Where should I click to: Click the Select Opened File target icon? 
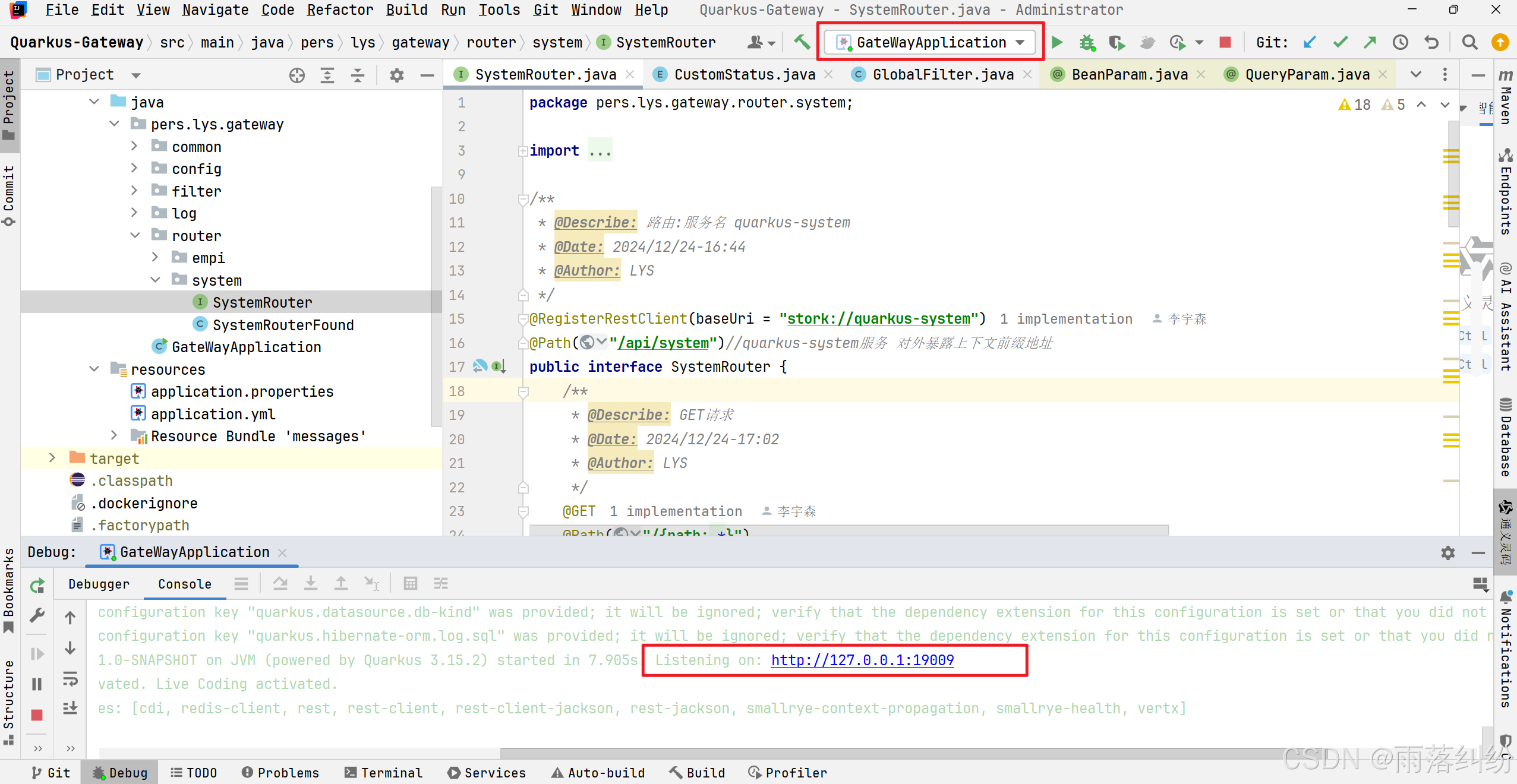(x=297, y=75)
